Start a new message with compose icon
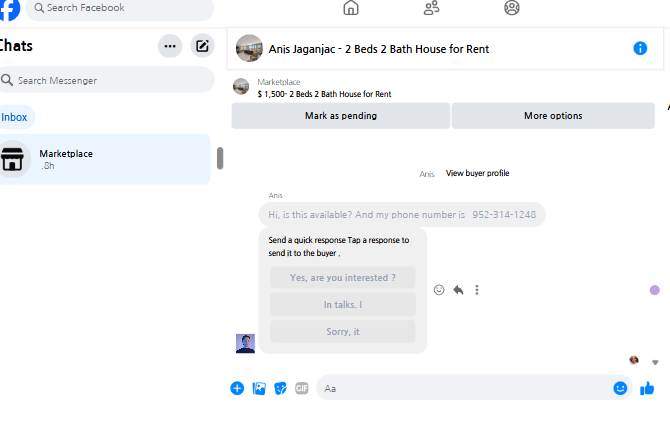670x421 pixels. coord(202,46)
